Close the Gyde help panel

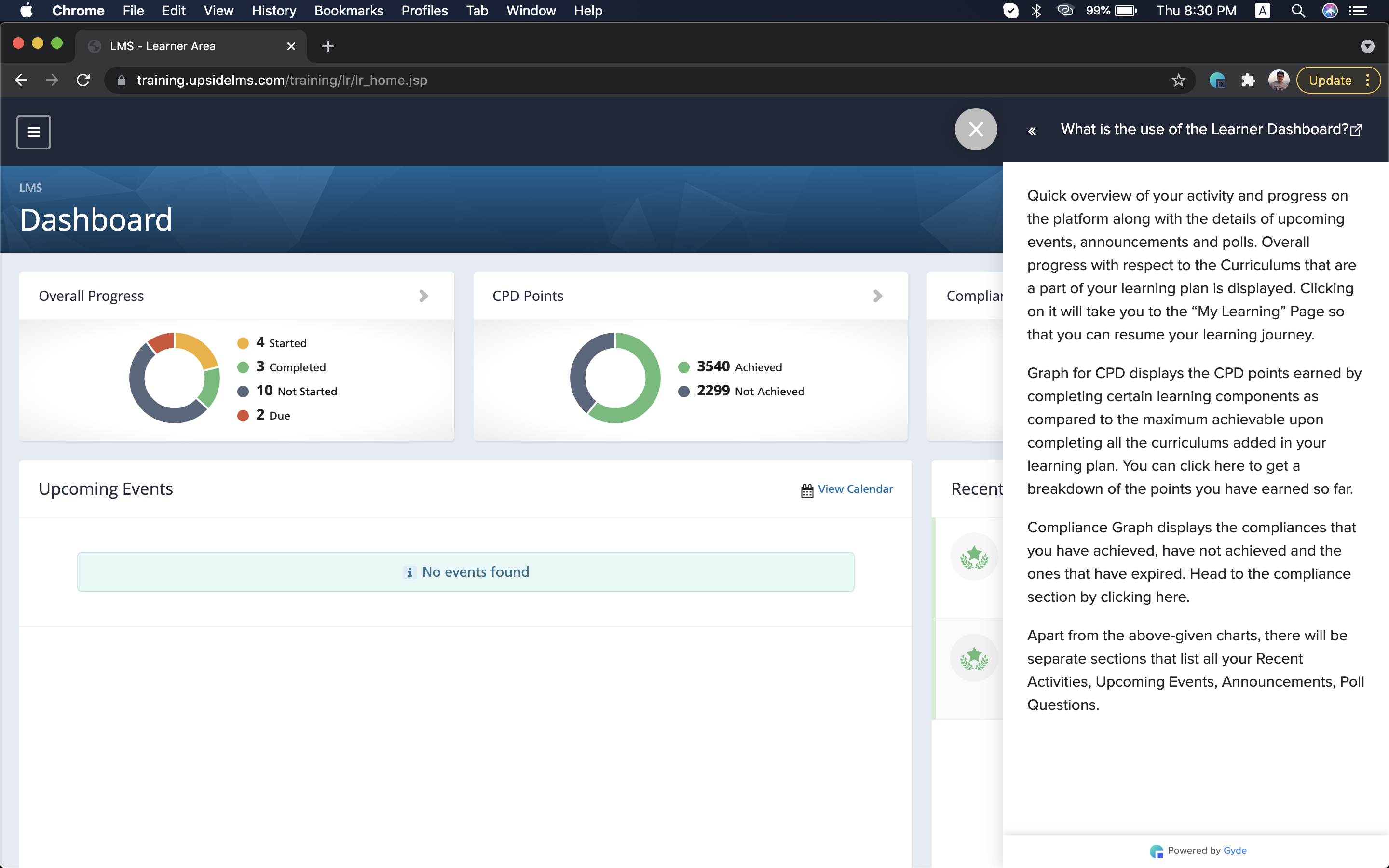[975, 129]
